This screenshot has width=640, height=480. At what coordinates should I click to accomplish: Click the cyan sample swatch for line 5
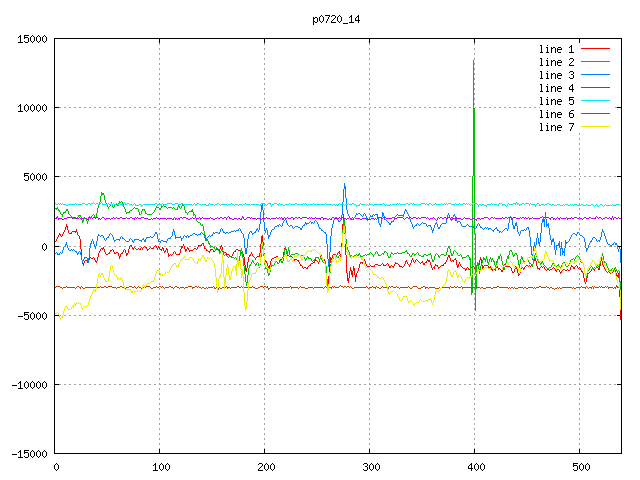tap(596, 101)
